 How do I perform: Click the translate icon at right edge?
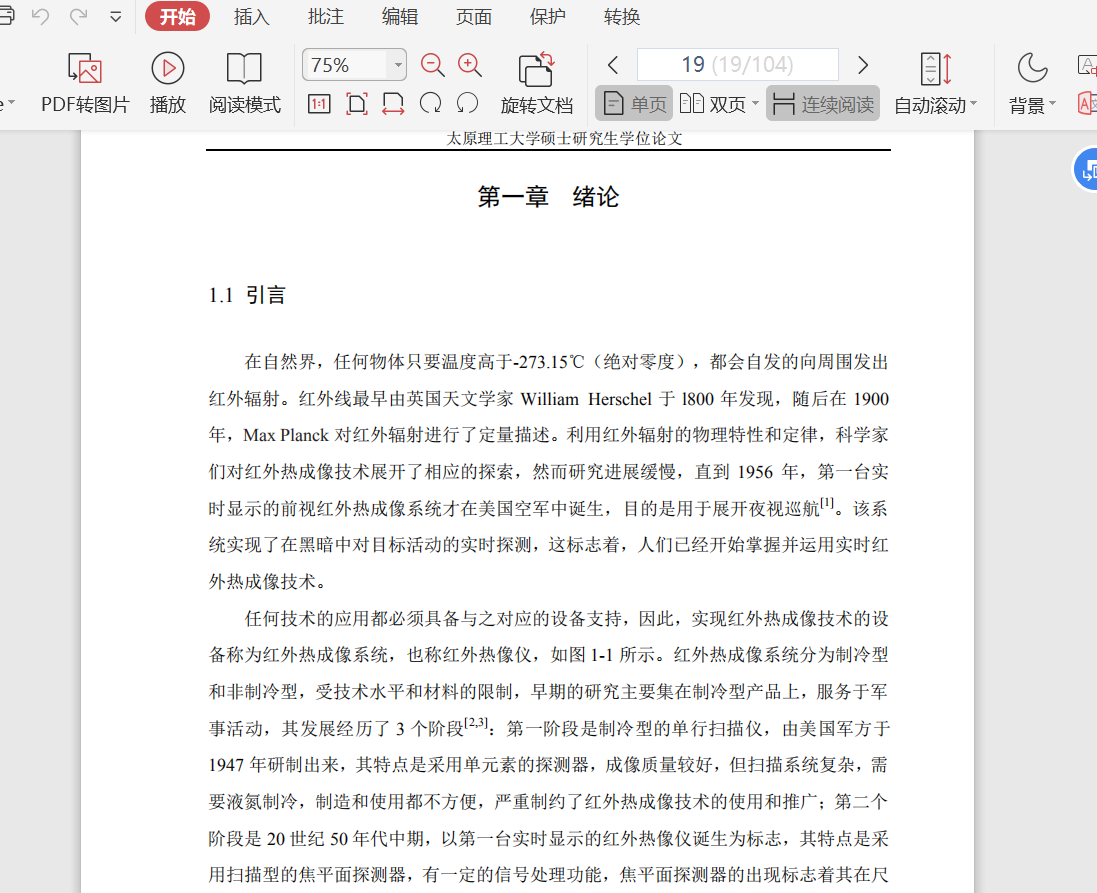(x=1087, y=104)
